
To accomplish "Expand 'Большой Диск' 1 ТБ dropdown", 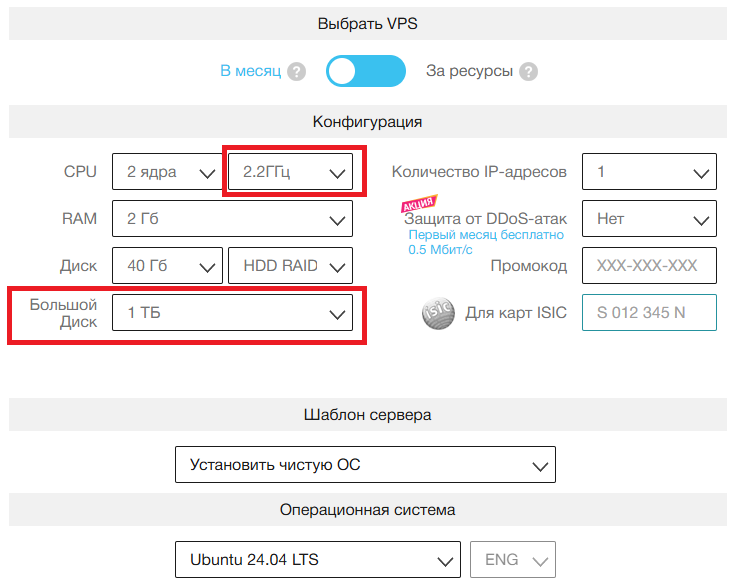I will click(x=232, y=313).
